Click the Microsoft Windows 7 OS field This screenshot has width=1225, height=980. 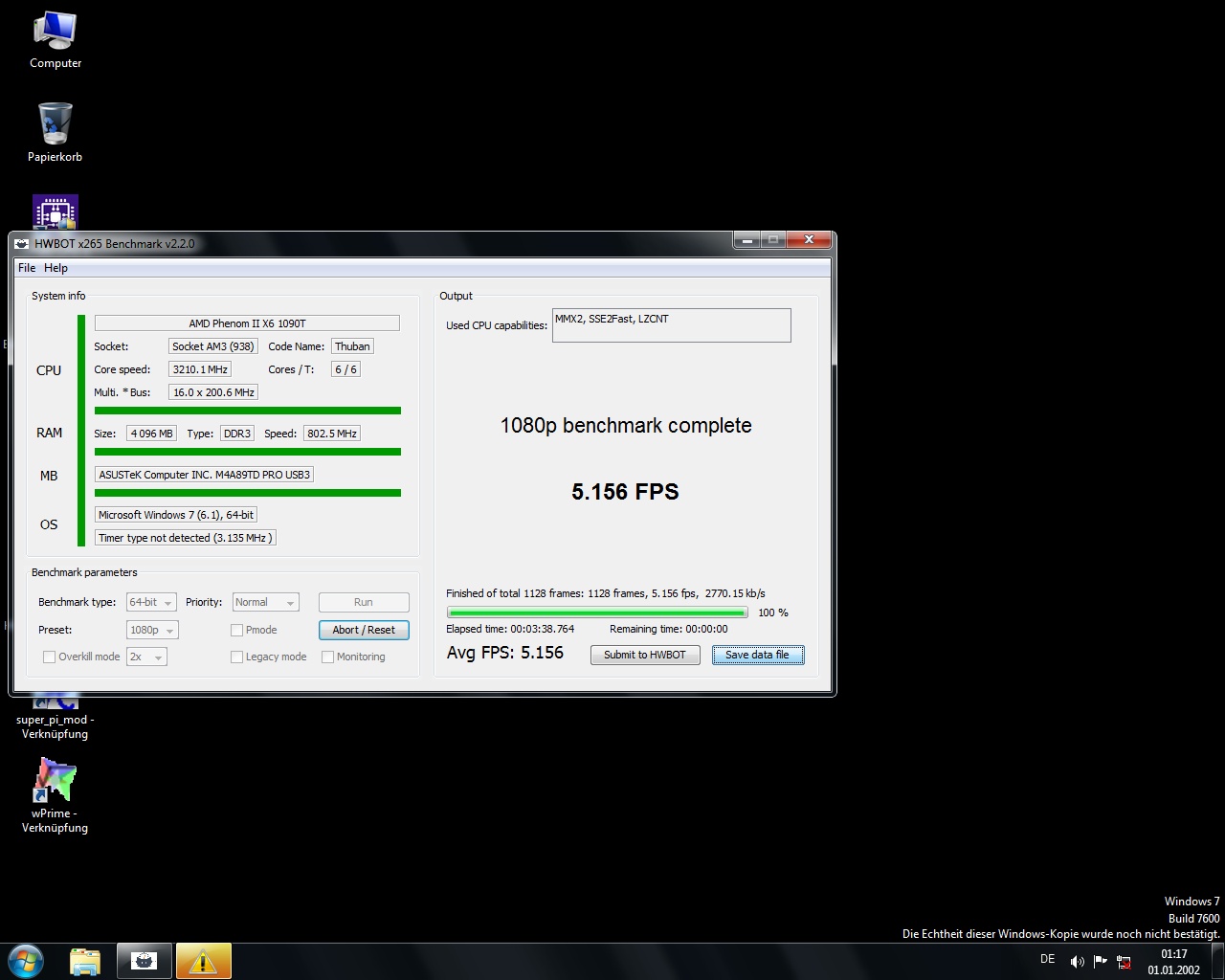pyautogui.click(x=176, y=515)
